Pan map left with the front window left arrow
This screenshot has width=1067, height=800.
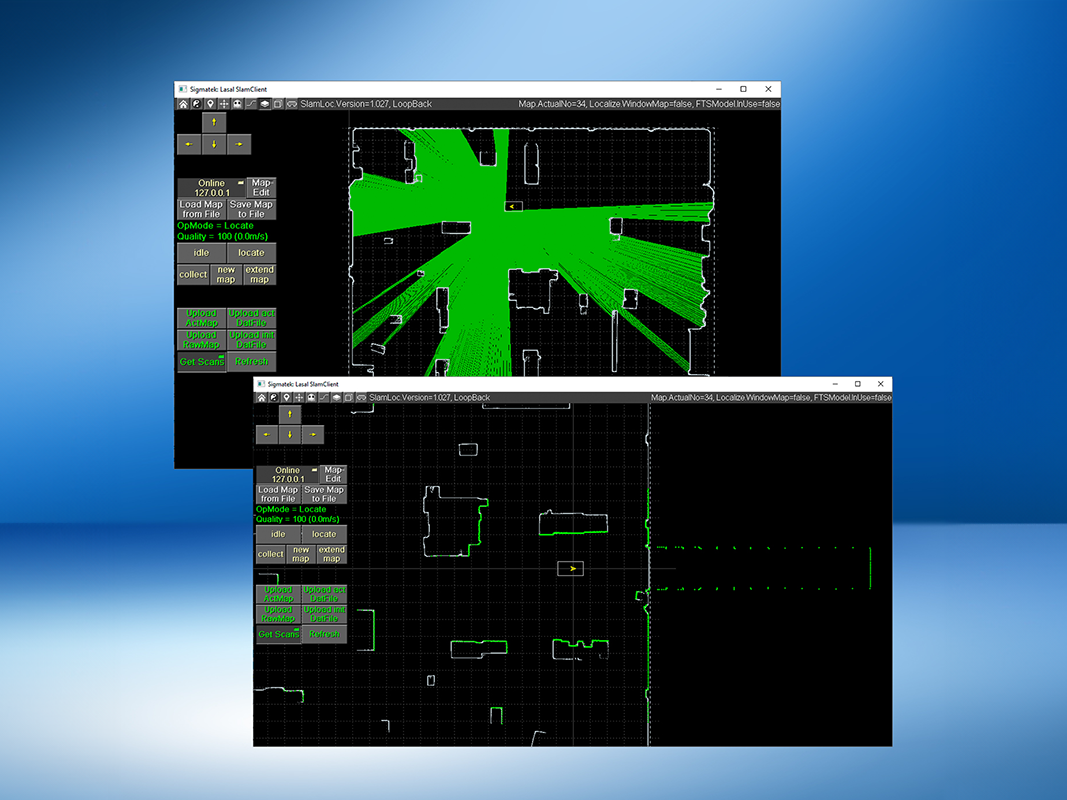point(267,435)
